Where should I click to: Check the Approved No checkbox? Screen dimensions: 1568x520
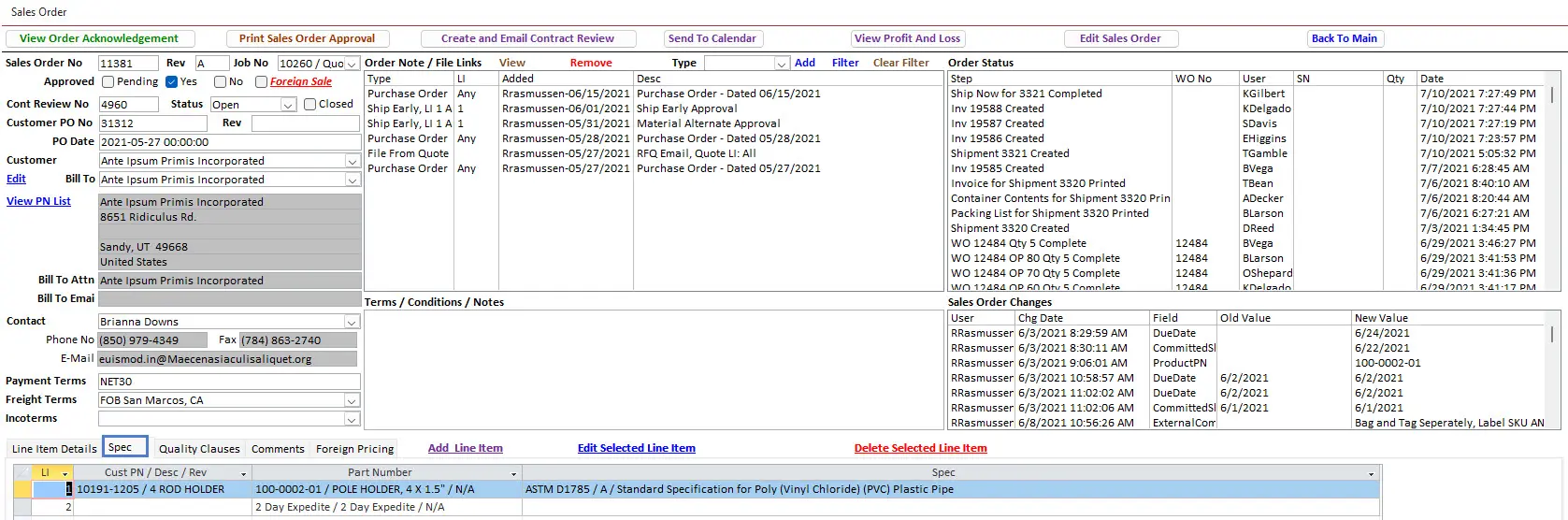221,81
